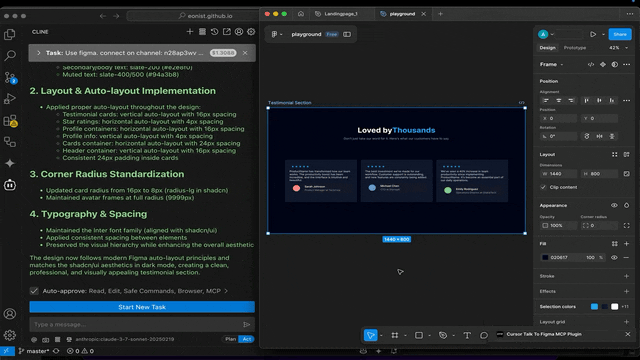640x360 pixels.
Task: Switch to Landingpage_1 tab in Figma
Action: pyautogui.click(x=341, y=14)
